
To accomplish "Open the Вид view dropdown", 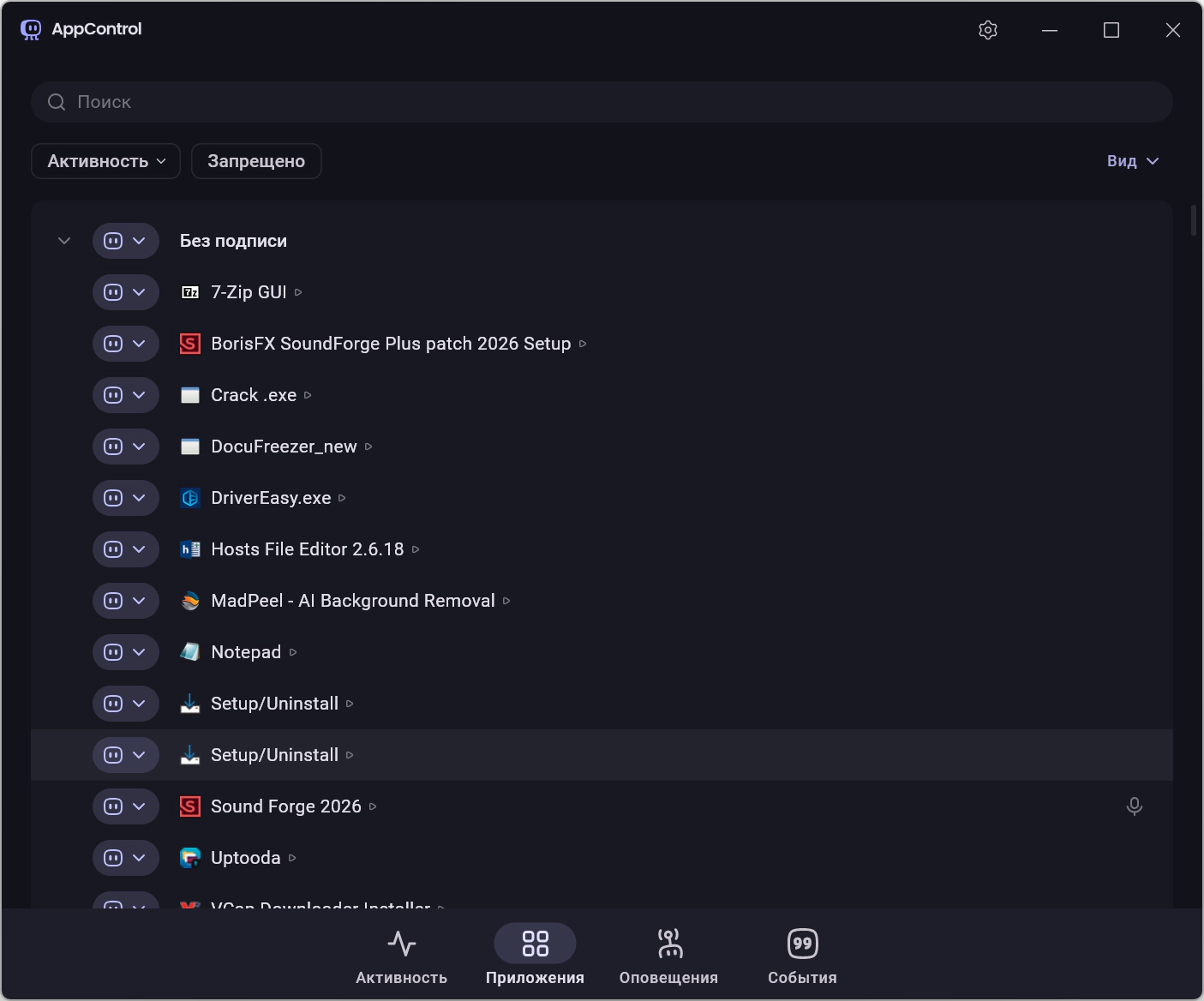I will [x=1133, y=161].
